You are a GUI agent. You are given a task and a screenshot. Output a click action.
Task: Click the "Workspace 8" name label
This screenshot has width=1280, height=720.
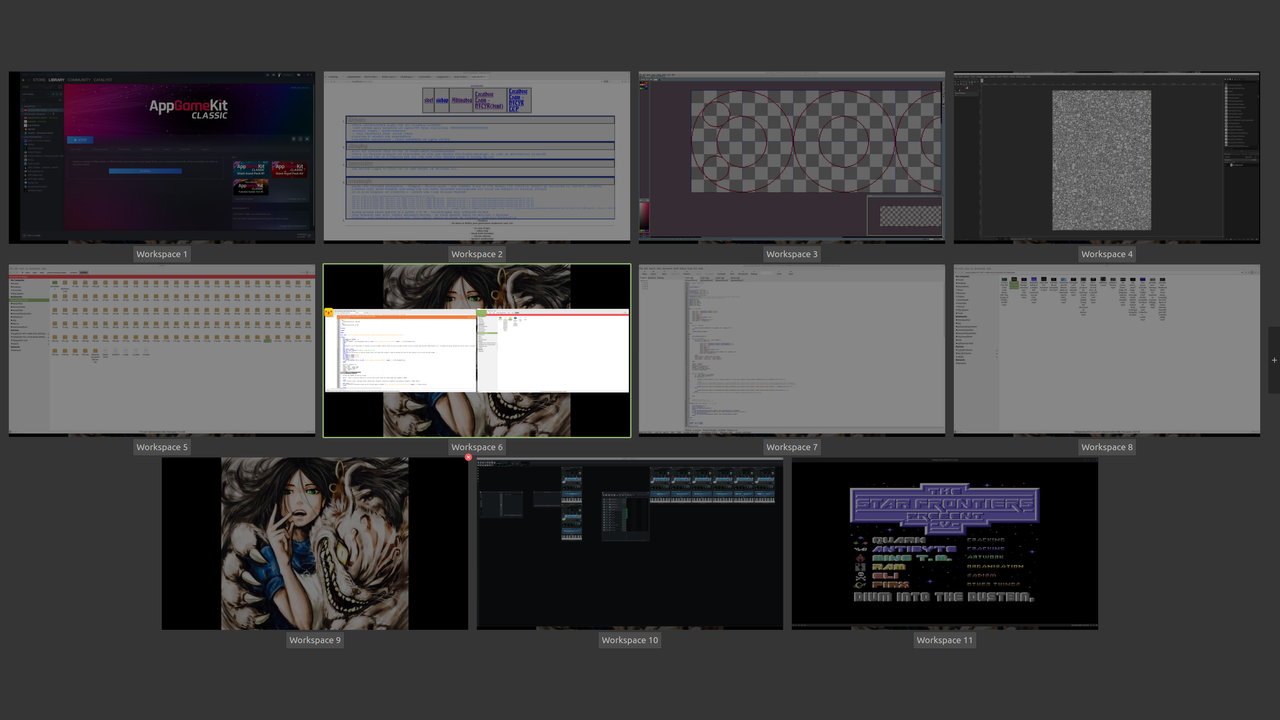pyautogui.click(x=1107, y=447)
